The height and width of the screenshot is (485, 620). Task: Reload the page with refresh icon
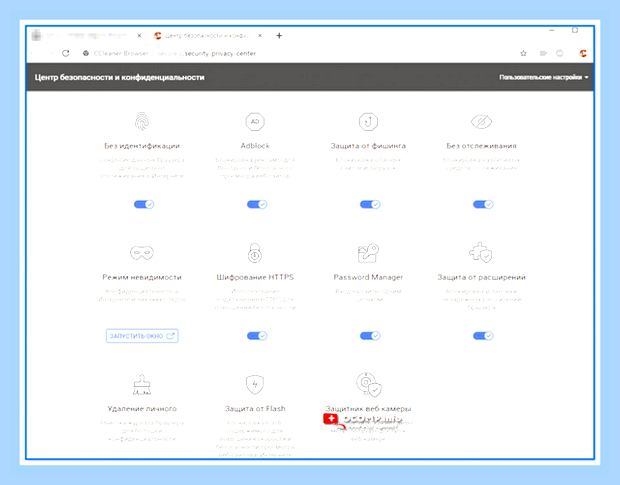66,53
